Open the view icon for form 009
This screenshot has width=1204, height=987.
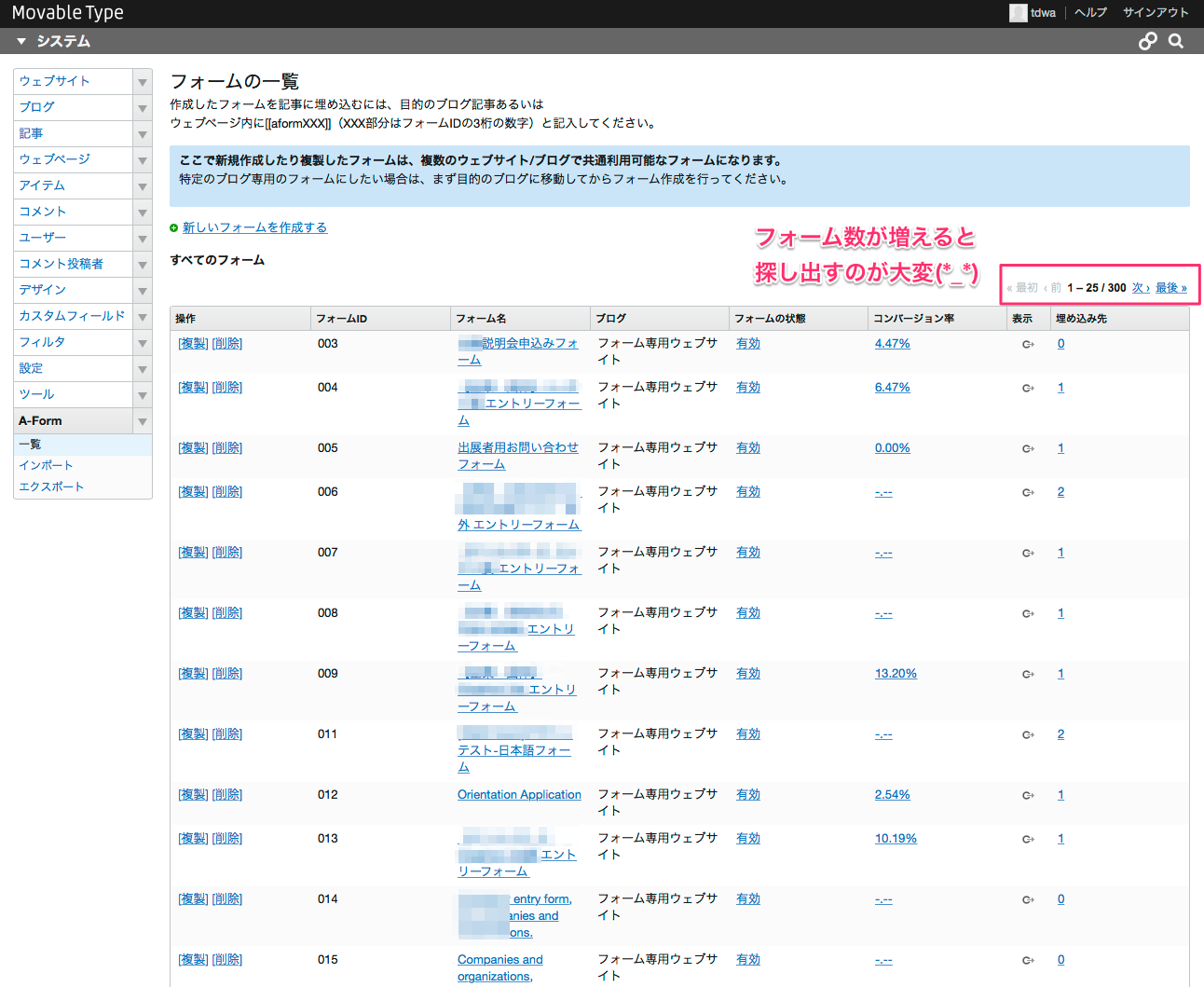tap(1028, 674)
